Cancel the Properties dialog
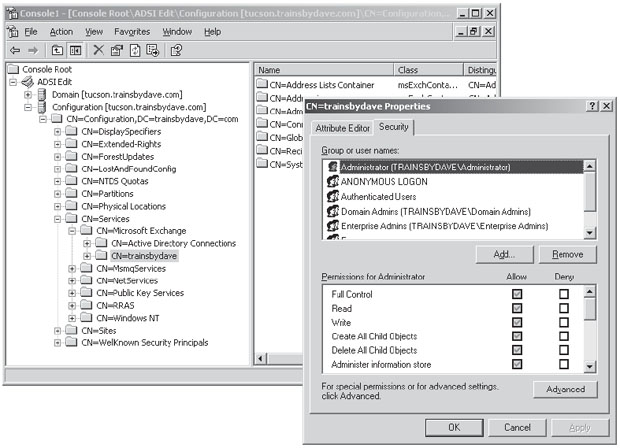The width and height of the screenshot is (620, 448). [x=517, y=427]
